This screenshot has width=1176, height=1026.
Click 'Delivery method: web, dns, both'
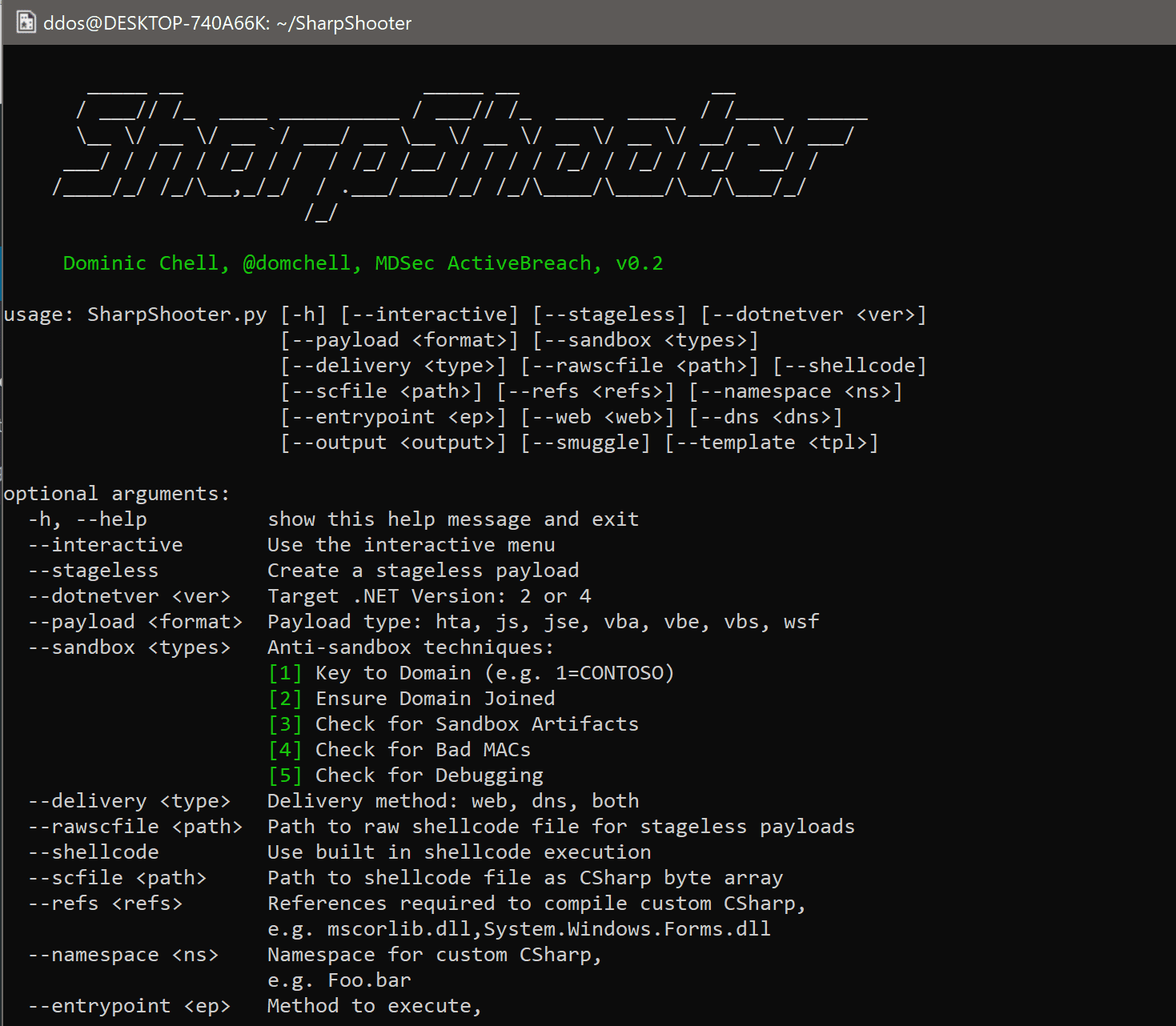[453, 801]
